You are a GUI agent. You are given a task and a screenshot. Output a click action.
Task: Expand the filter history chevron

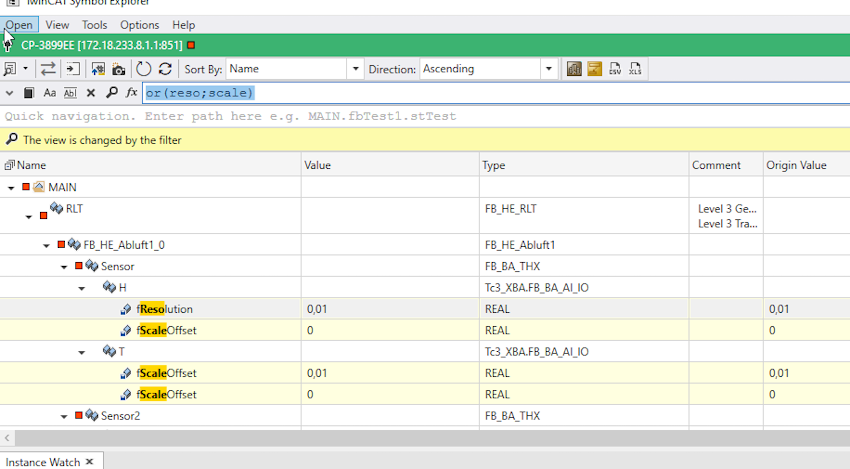pos(9,93)
